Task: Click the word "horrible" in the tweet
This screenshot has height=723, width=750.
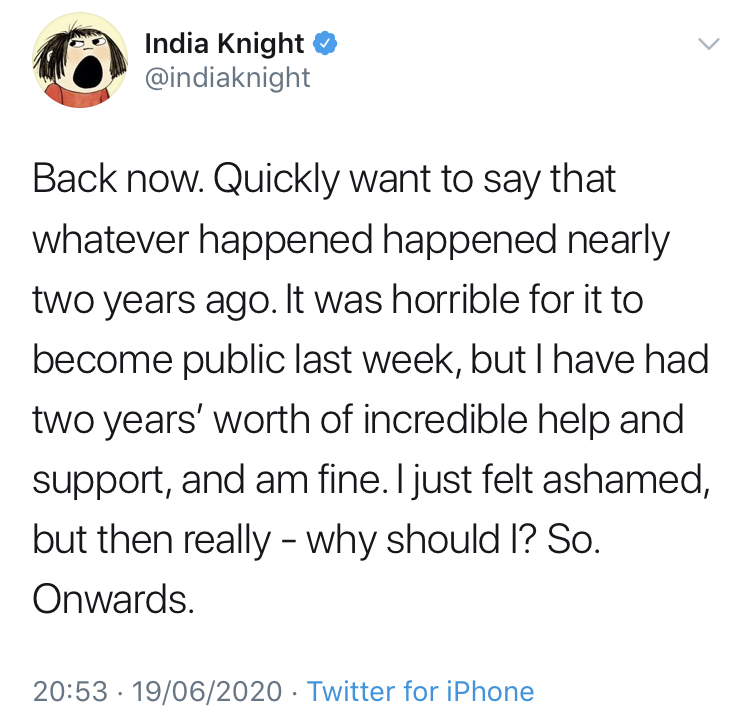Action: [x=455, y=300]
